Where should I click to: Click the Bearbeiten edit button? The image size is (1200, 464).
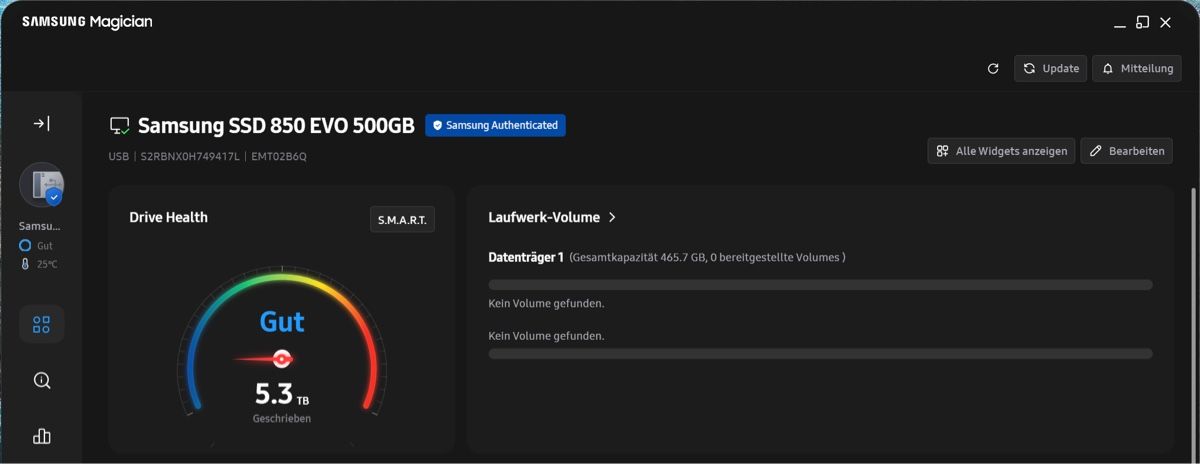point(1126,151)
